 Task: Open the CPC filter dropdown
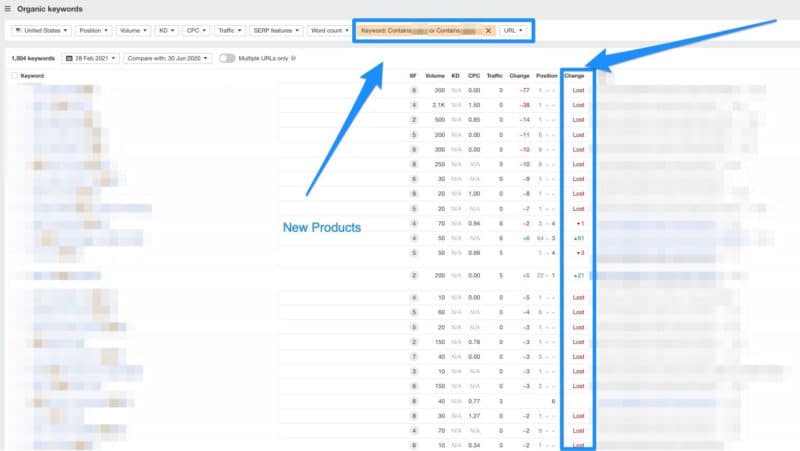196,31
